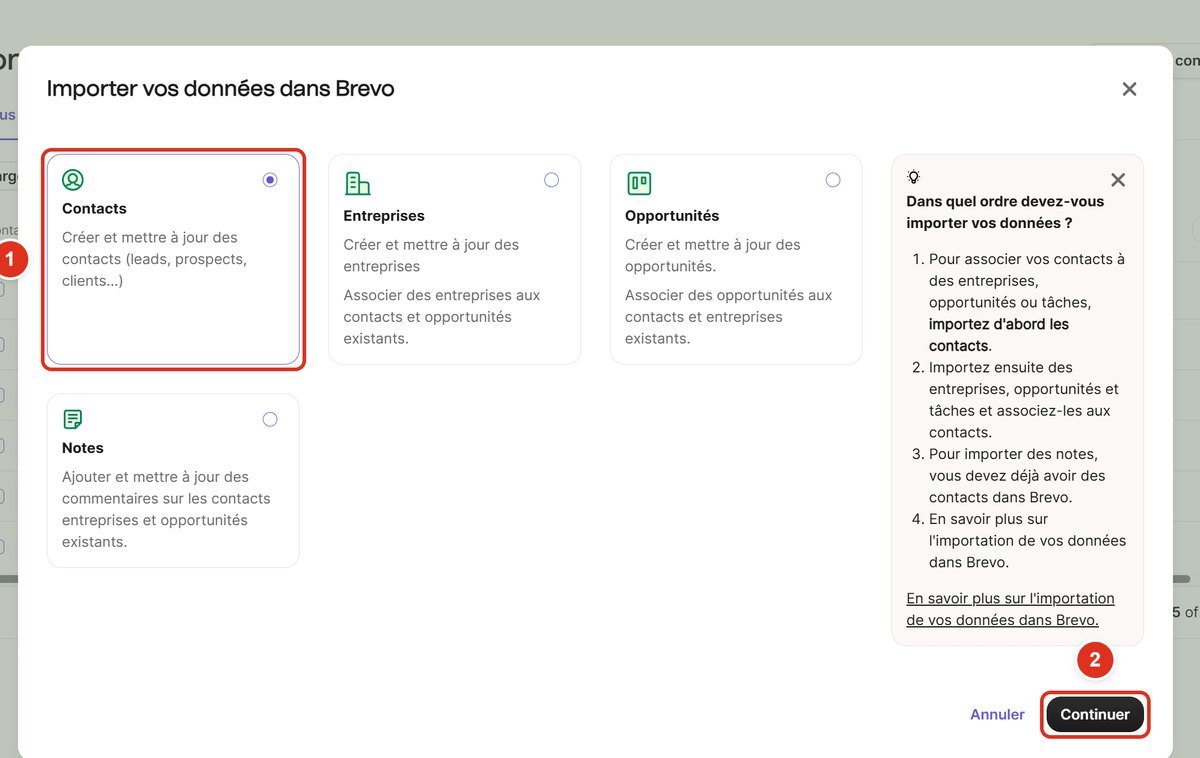Click the Contacts person icon
This screenshot has height=758, width=1200.
tap(73, 180)
